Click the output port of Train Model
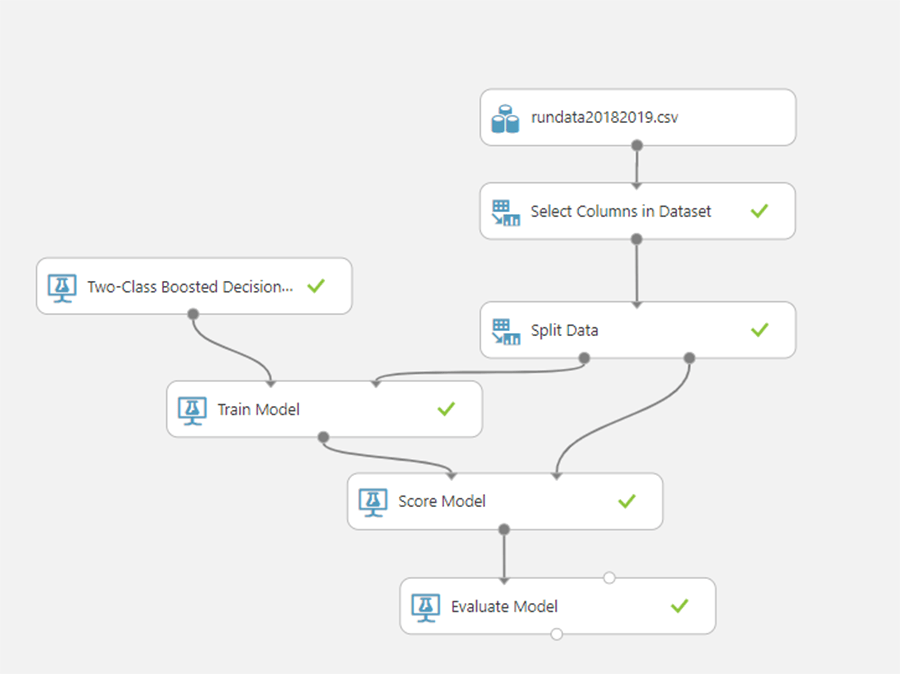This screenshot has height=674, width=900. [x=324, y=437]
